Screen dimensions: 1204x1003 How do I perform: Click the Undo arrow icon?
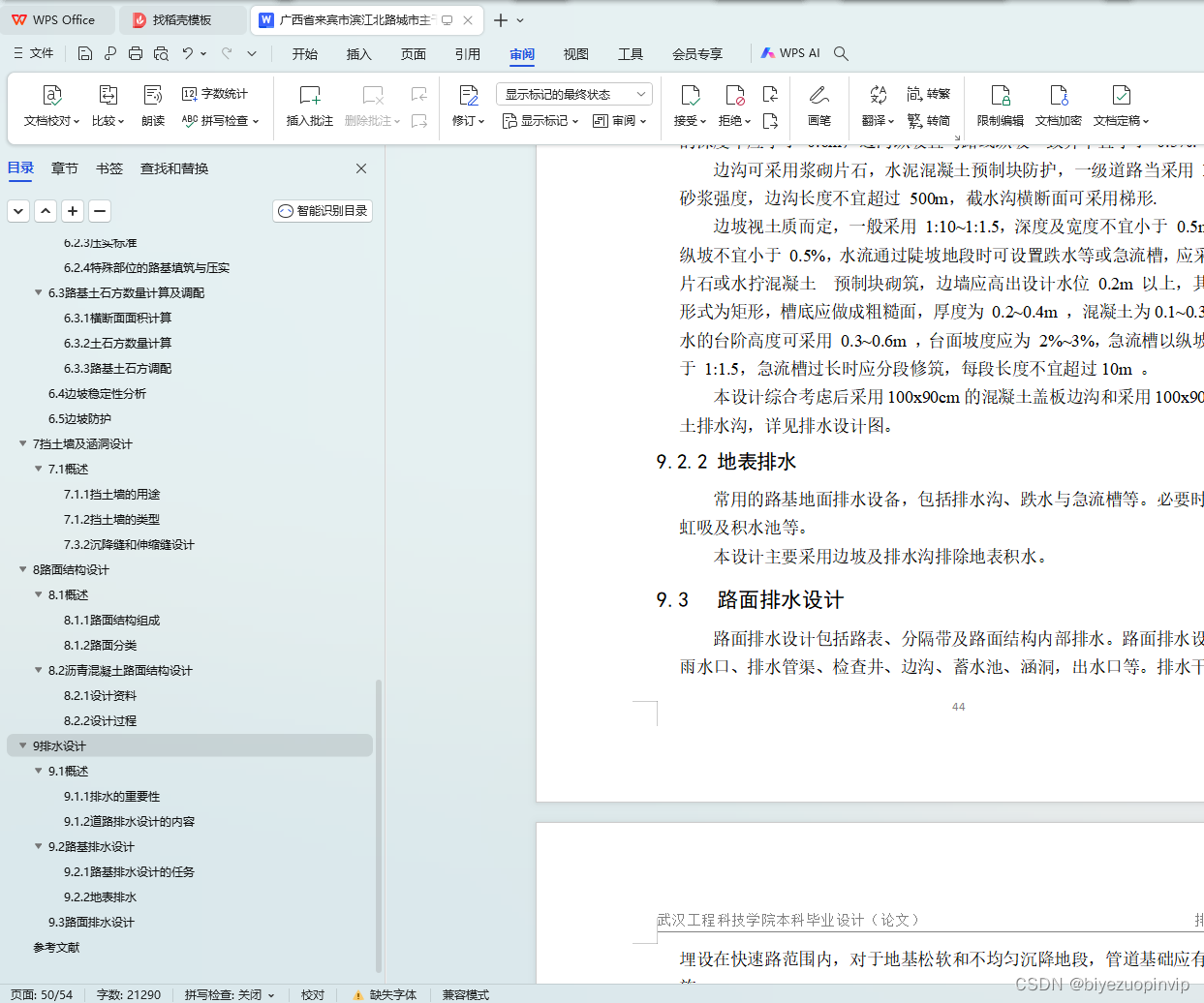point(188,53)
